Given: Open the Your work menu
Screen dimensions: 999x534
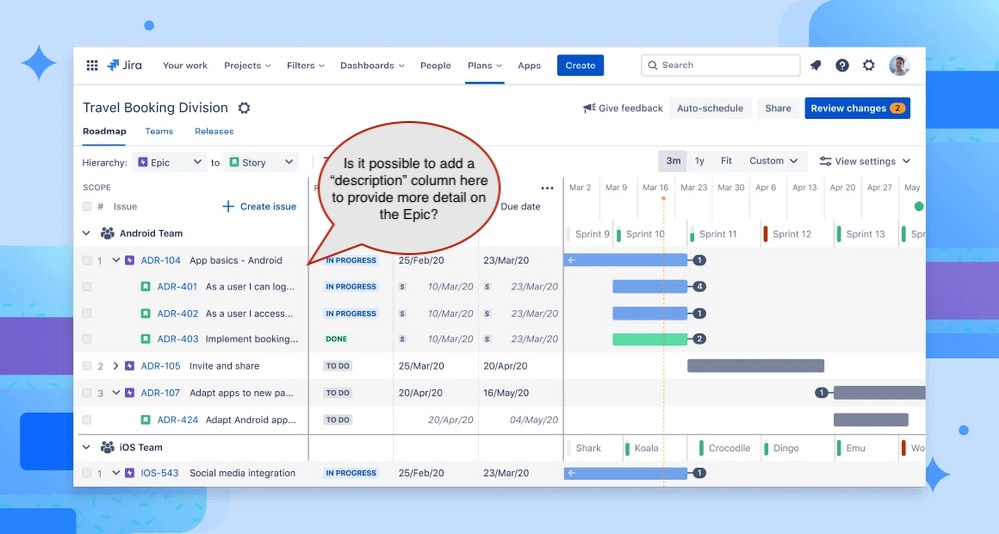Looking at the screenshot, I should (x=185, y=65).
